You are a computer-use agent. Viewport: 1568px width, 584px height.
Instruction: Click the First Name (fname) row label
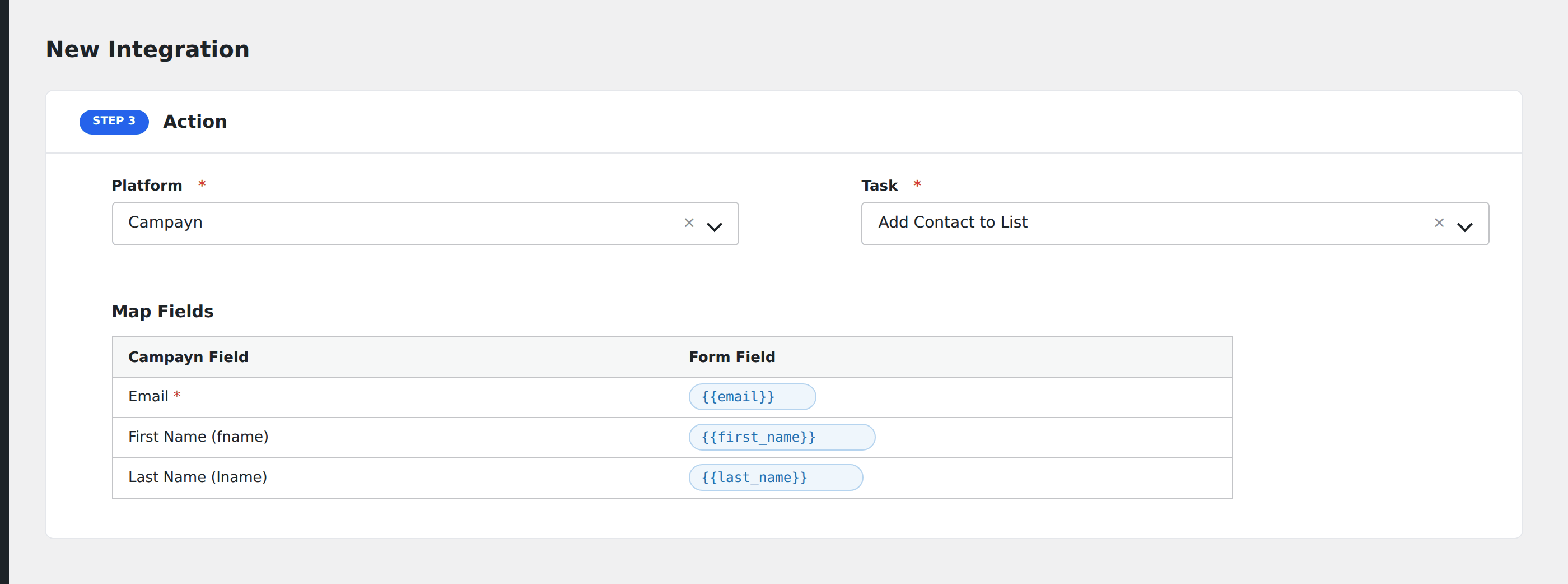pos(198,437)
